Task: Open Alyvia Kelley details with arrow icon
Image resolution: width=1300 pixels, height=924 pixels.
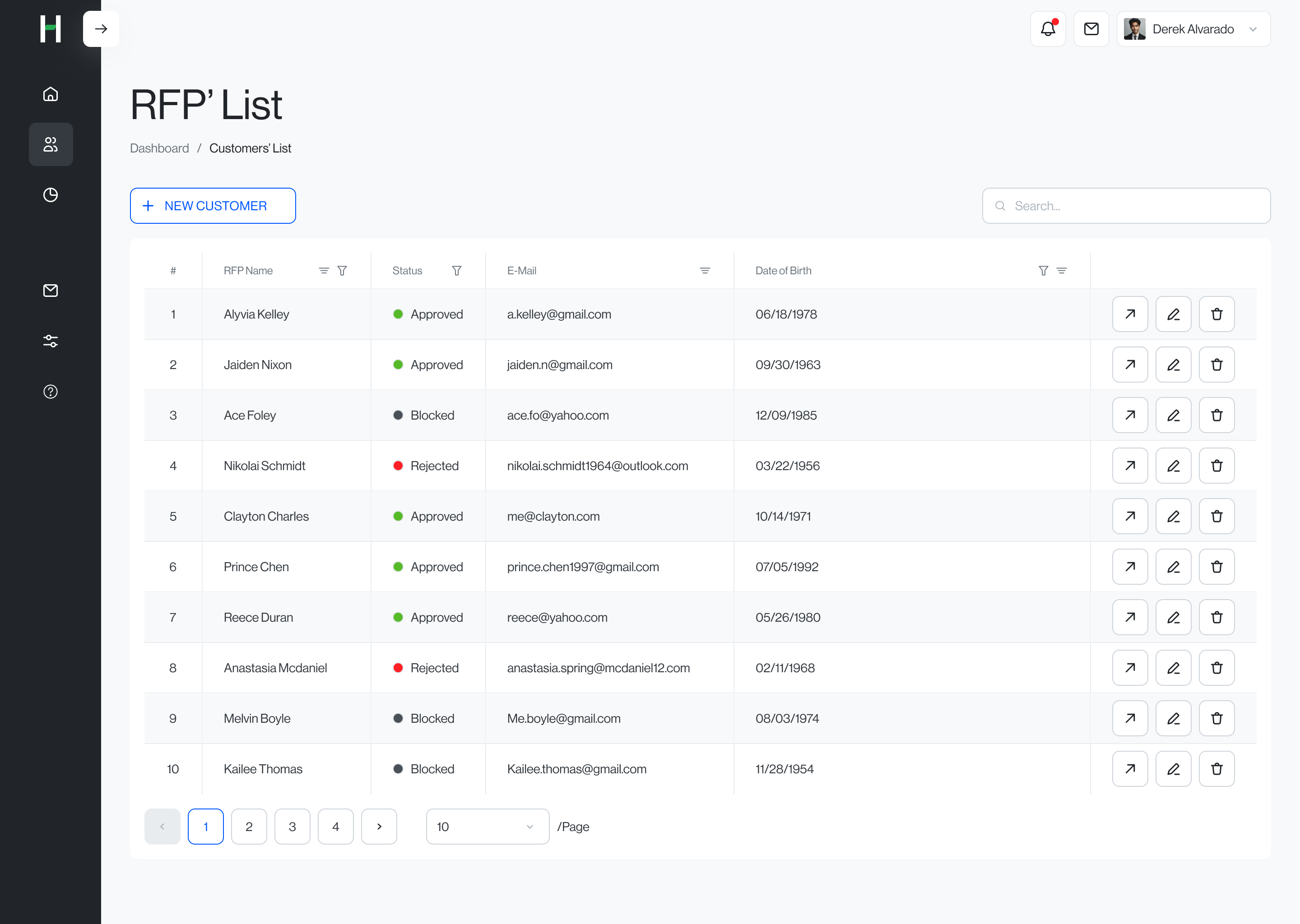Action: (x=1130, y=314)
